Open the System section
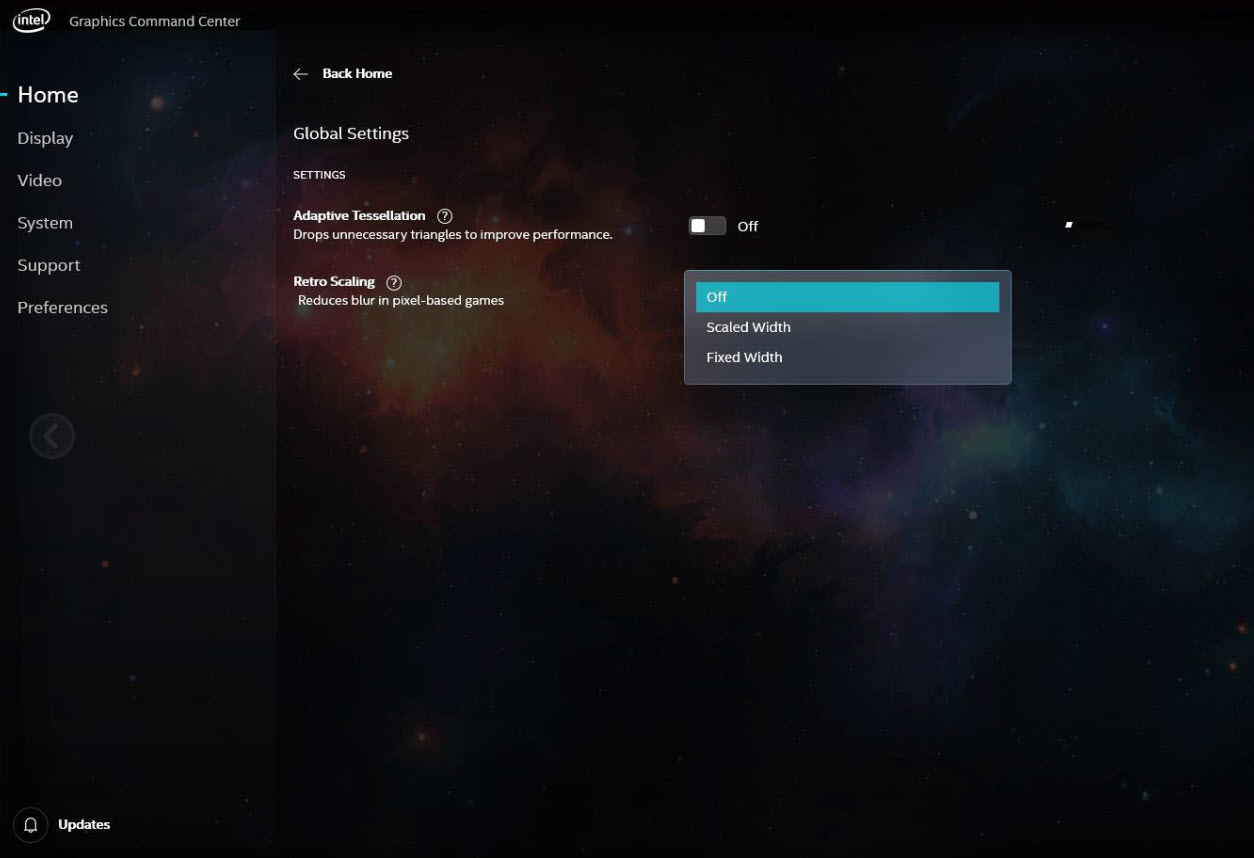 45,223
